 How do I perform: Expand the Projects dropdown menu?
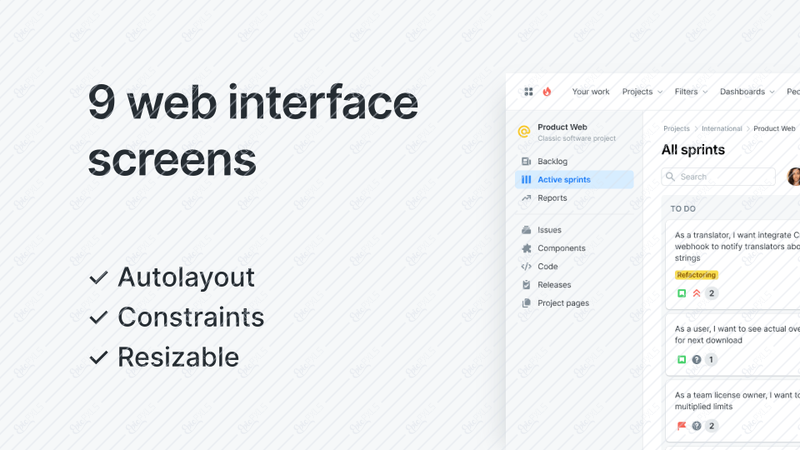pos(642,92)
